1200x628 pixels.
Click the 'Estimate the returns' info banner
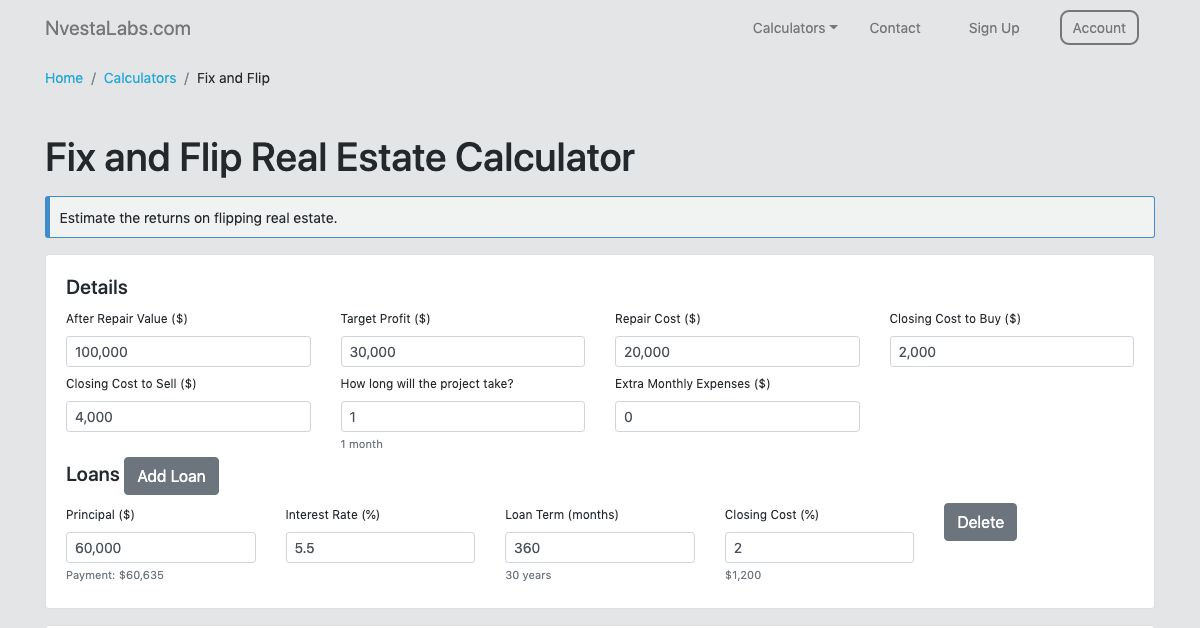point(600,217)
